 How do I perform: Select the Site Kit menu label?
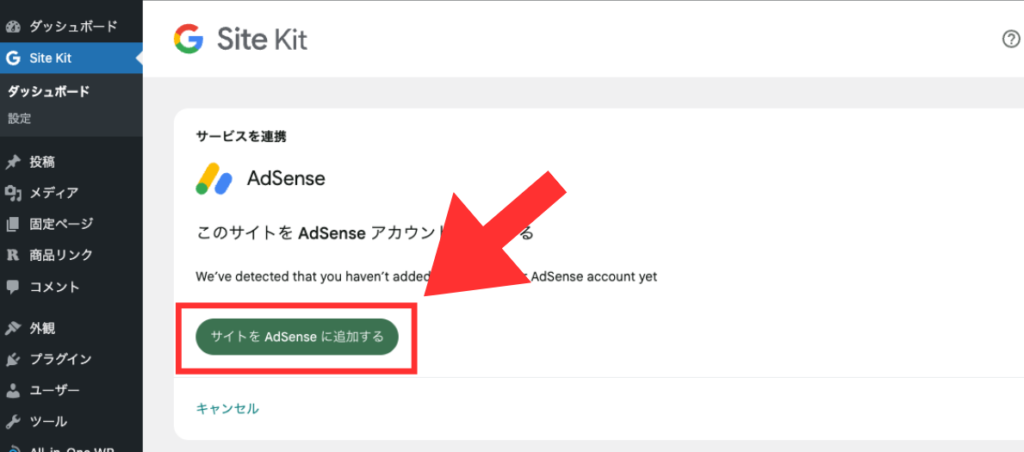[50, 58]
